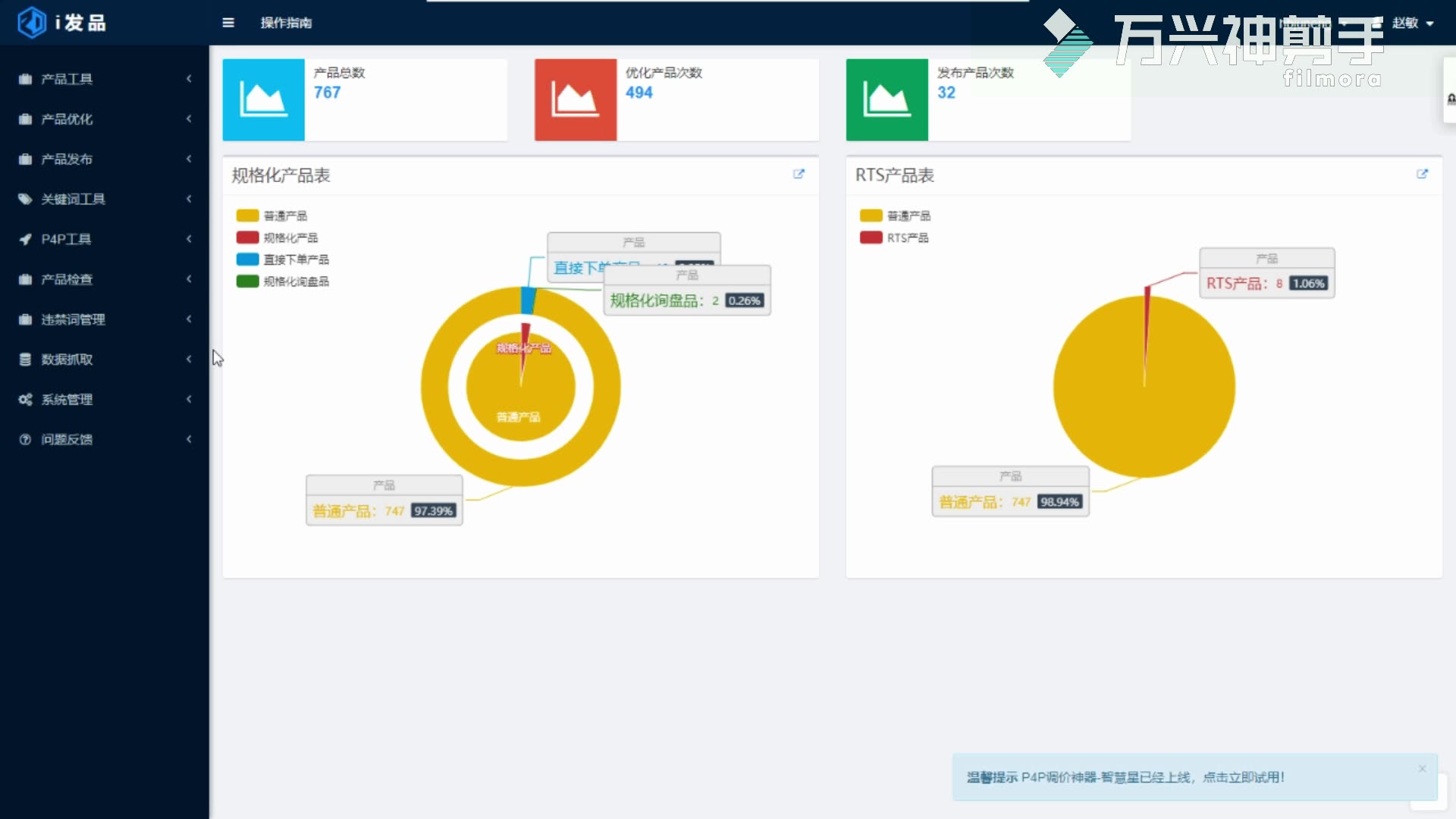Toggle the hamburger sidebar menu icon
The height and width of the screenshot is (819, 1456).
pos(227,23)
